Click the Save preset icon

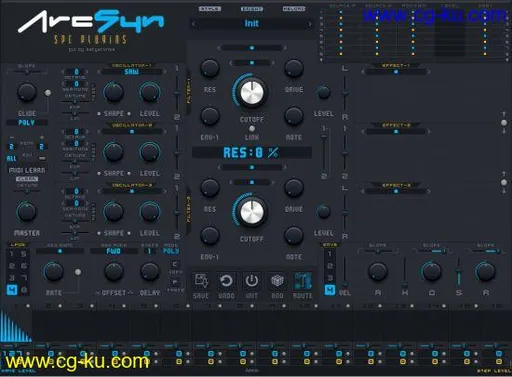(201, 281)
